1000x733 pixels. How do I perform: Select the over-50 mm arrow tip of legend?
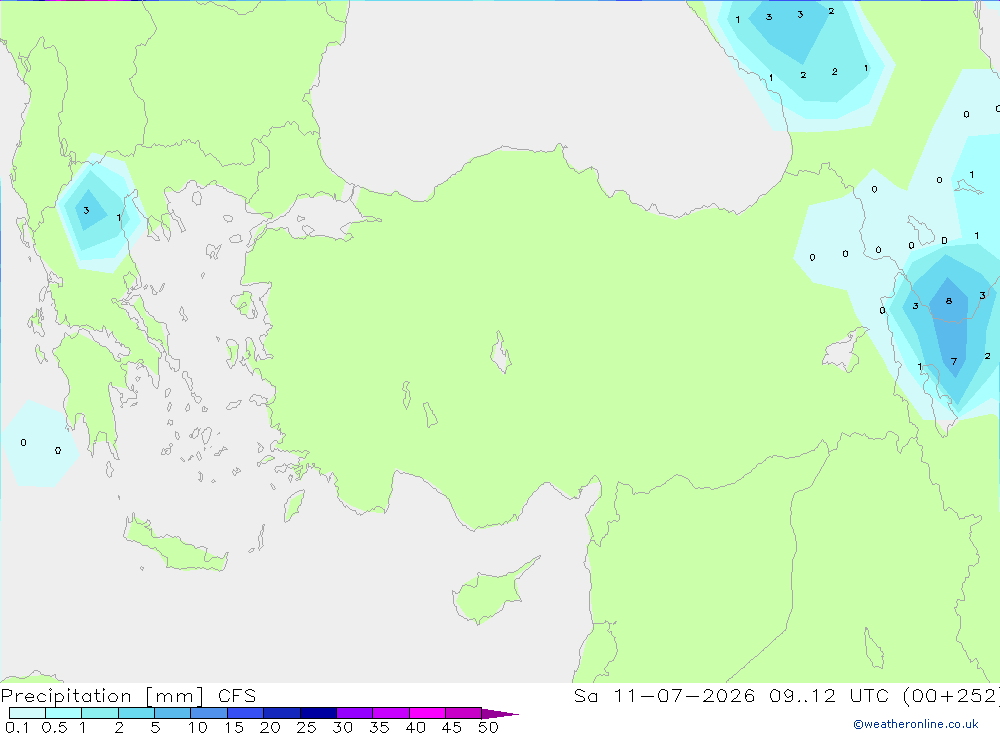tap(499, 714)
